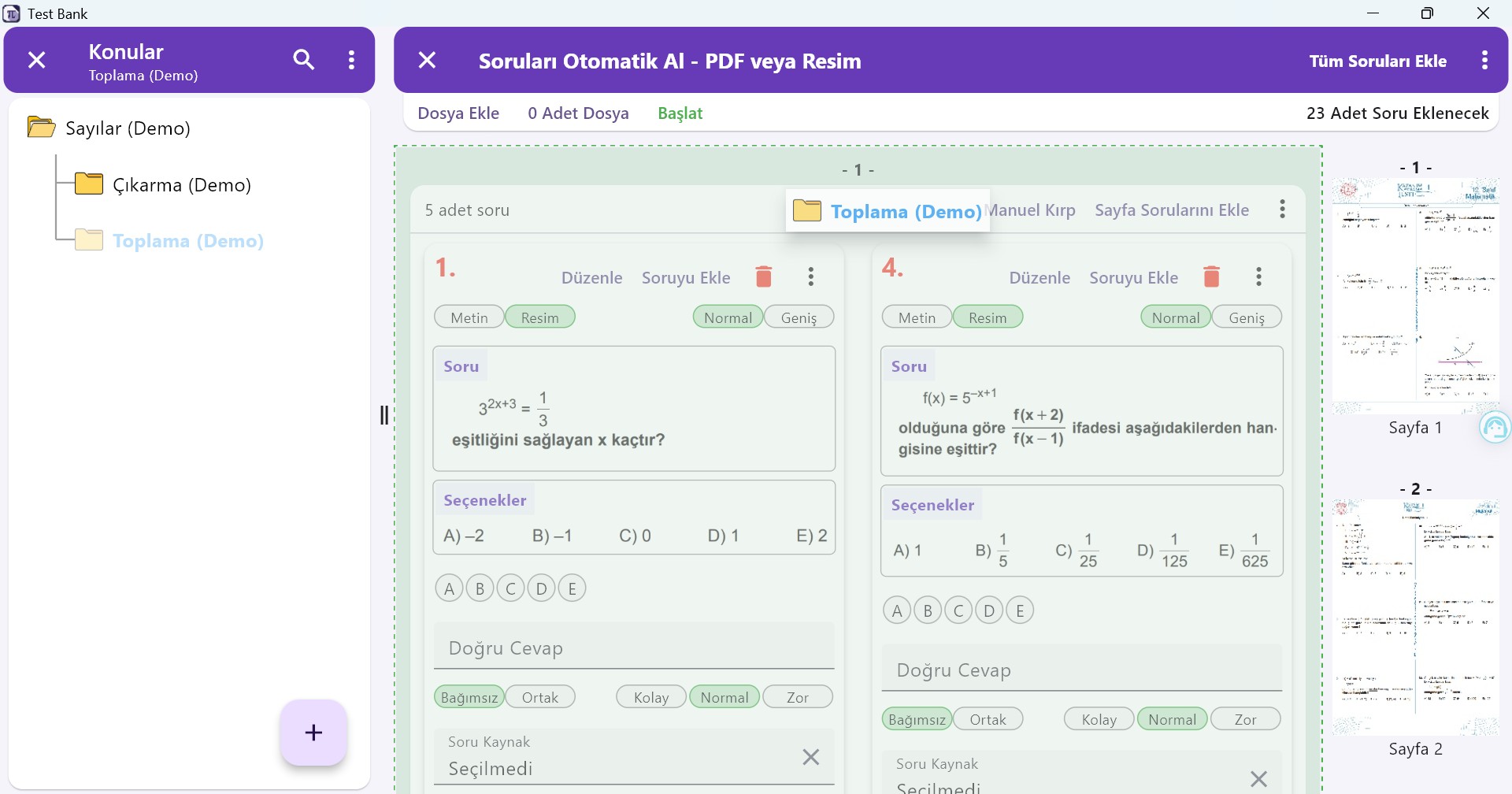
Task: Click the search icon in Konular panel
Action: (x=303, y=60)
